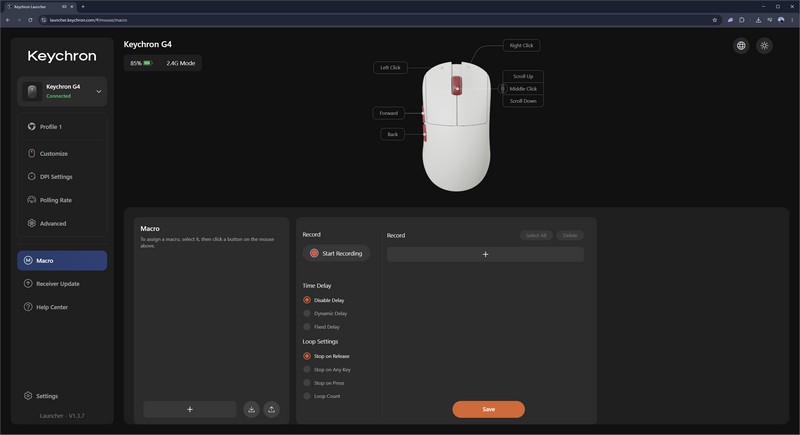800x435 pixels.
Task: Click the Middle Click label
Action: (523, 89)
